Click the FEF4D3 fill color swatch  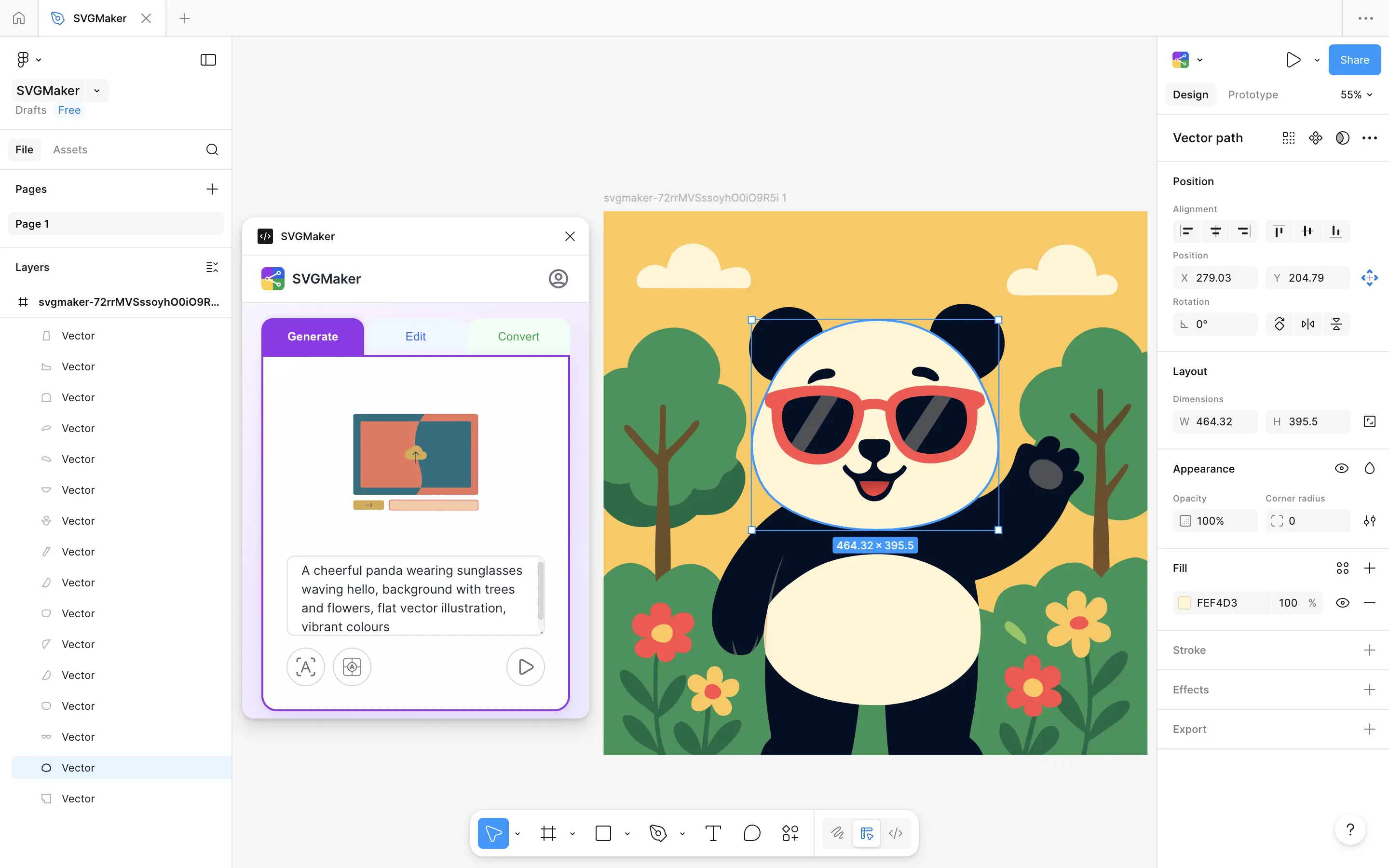point(1184,603)
